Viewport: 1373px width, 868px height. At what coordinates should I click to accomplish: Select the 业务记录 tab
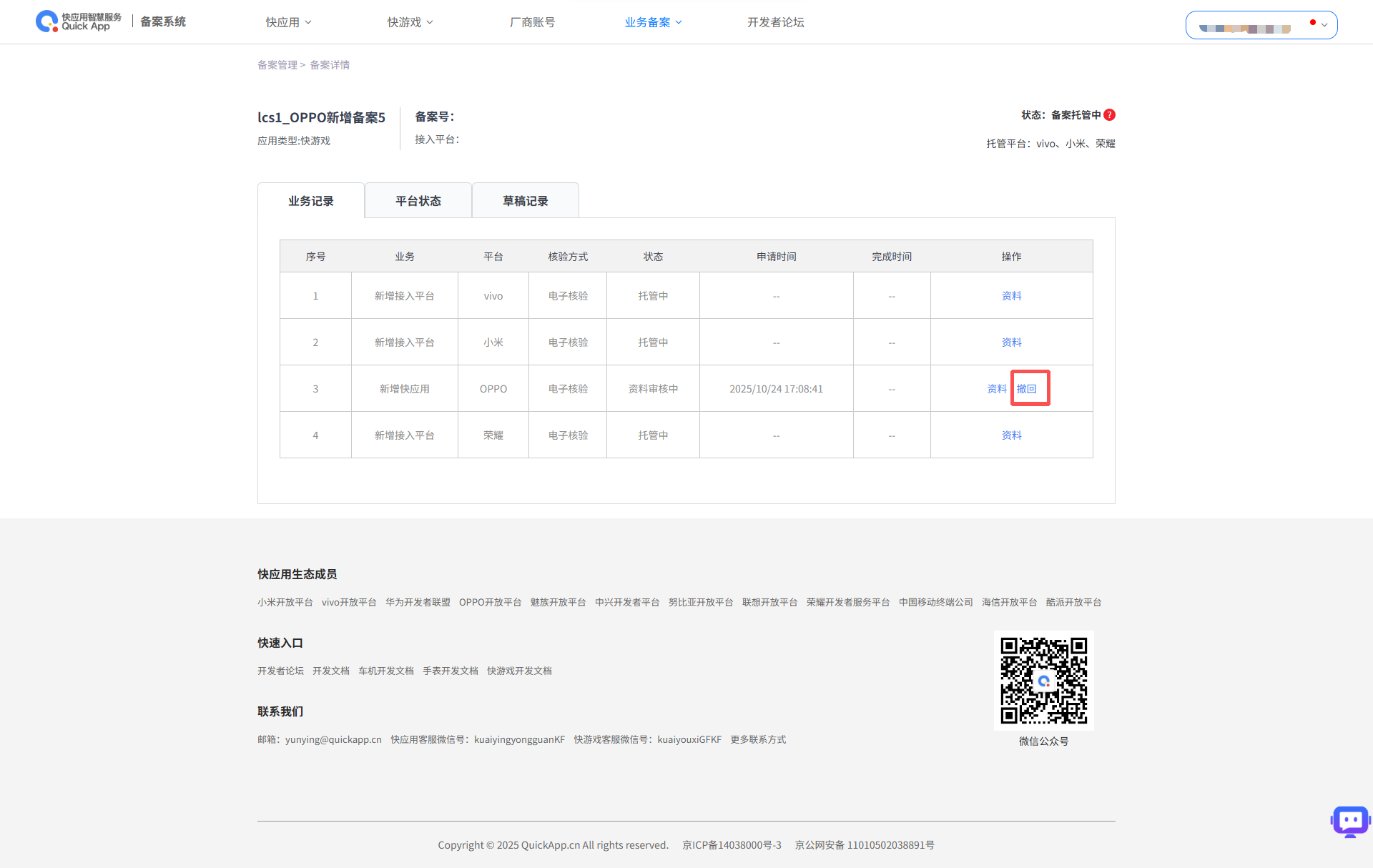[311, 201]
